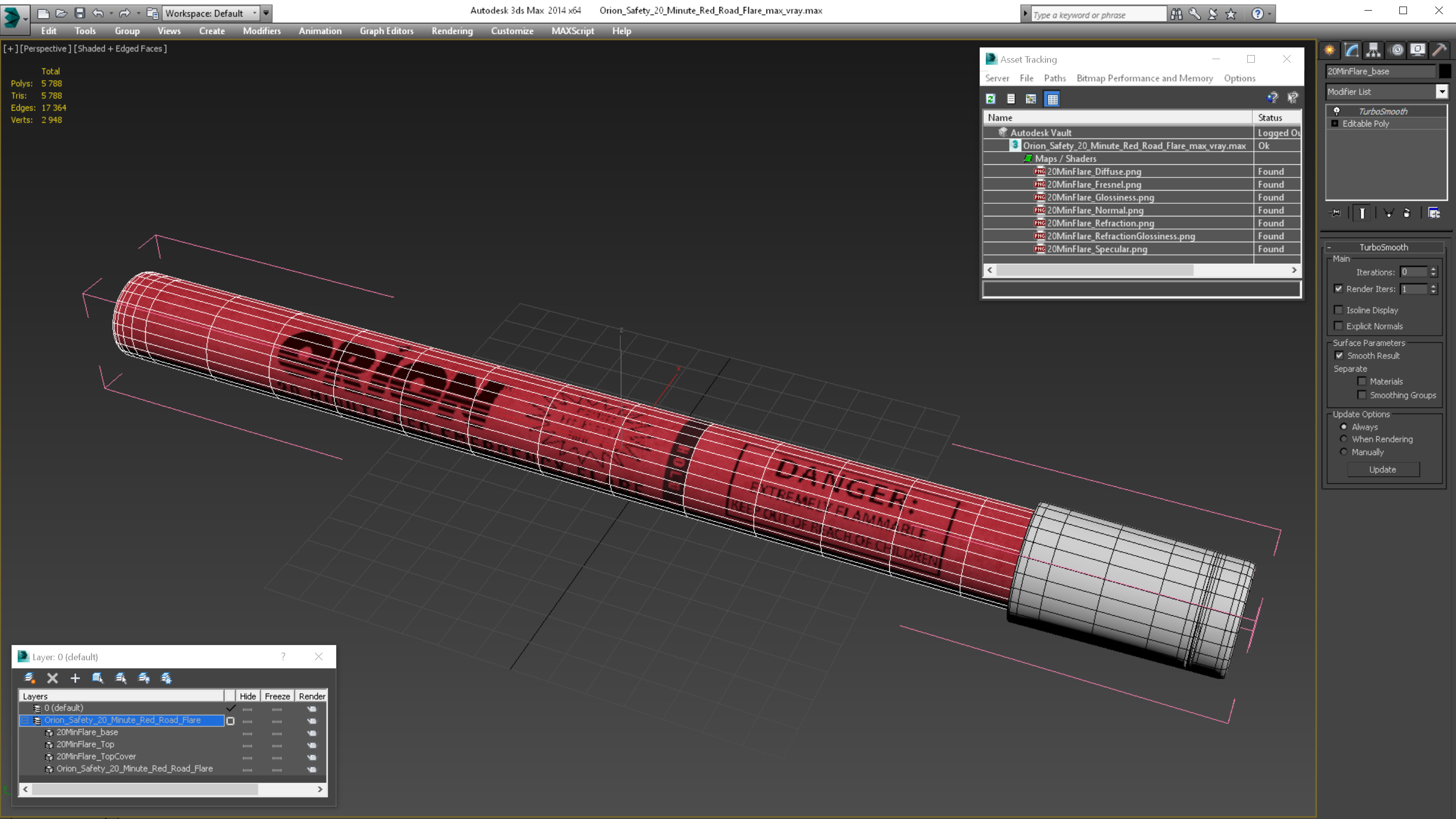
Task: Click Pin Stack icon under modifier stack
Action: tap(1335, 213)
